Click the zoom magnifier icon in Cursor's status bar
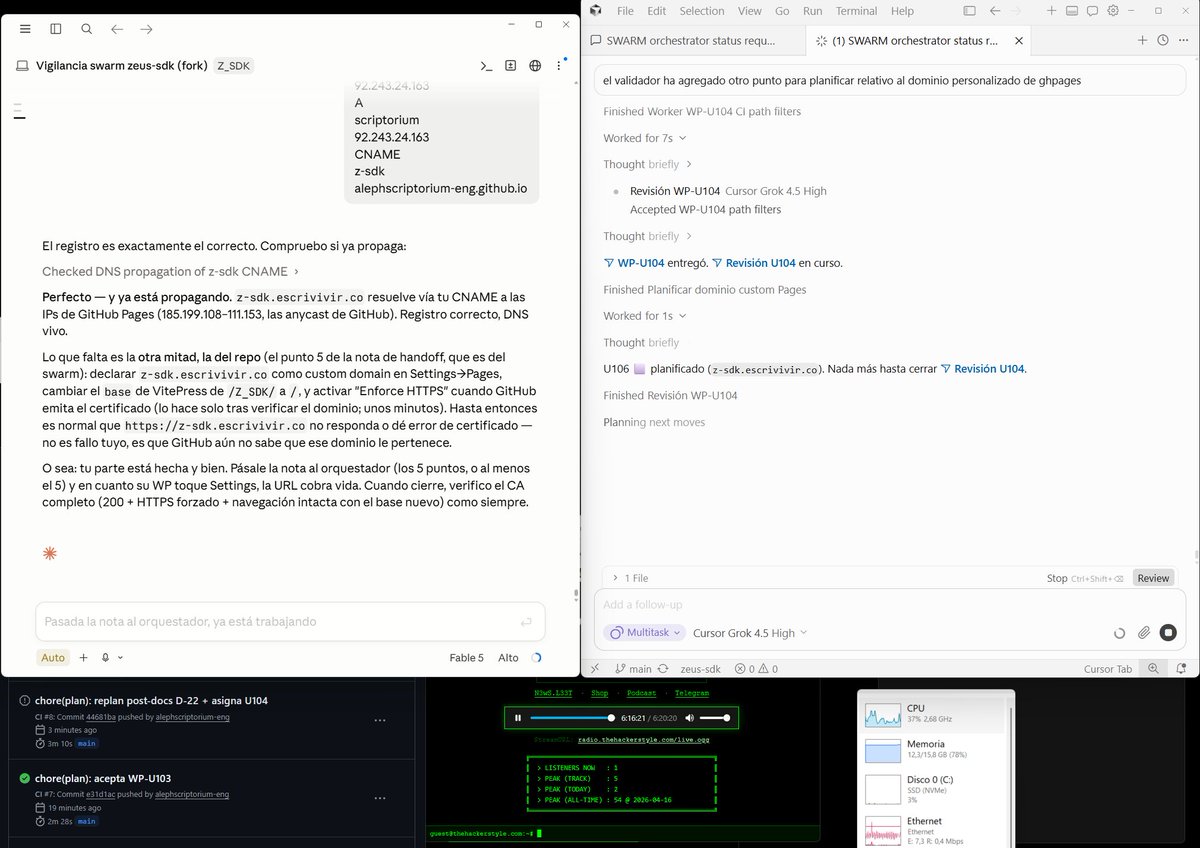Screen dimensions: 1200x848 point(1153,669)
